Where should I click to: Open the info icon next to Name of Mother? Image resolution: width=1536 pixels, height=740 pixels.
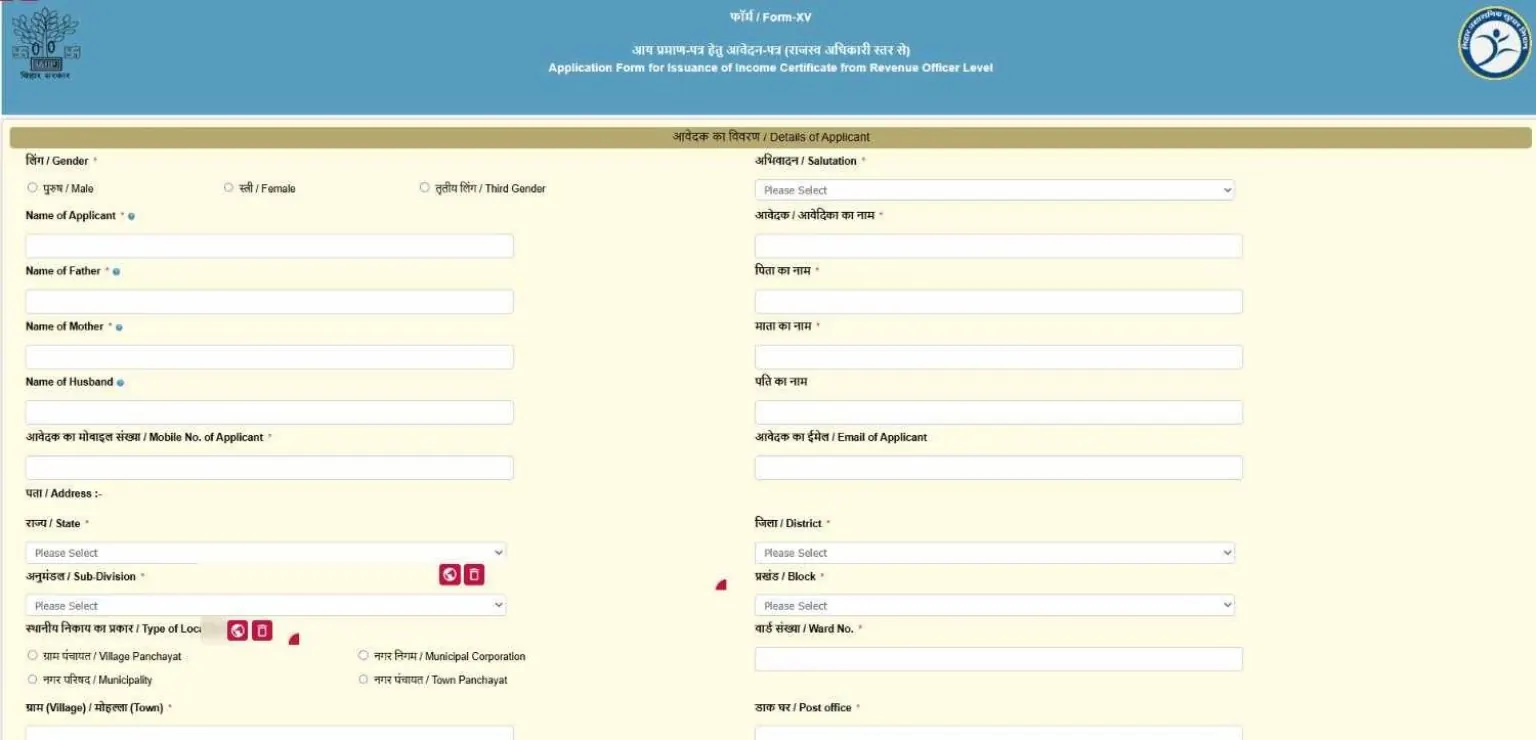click(119, 327)
